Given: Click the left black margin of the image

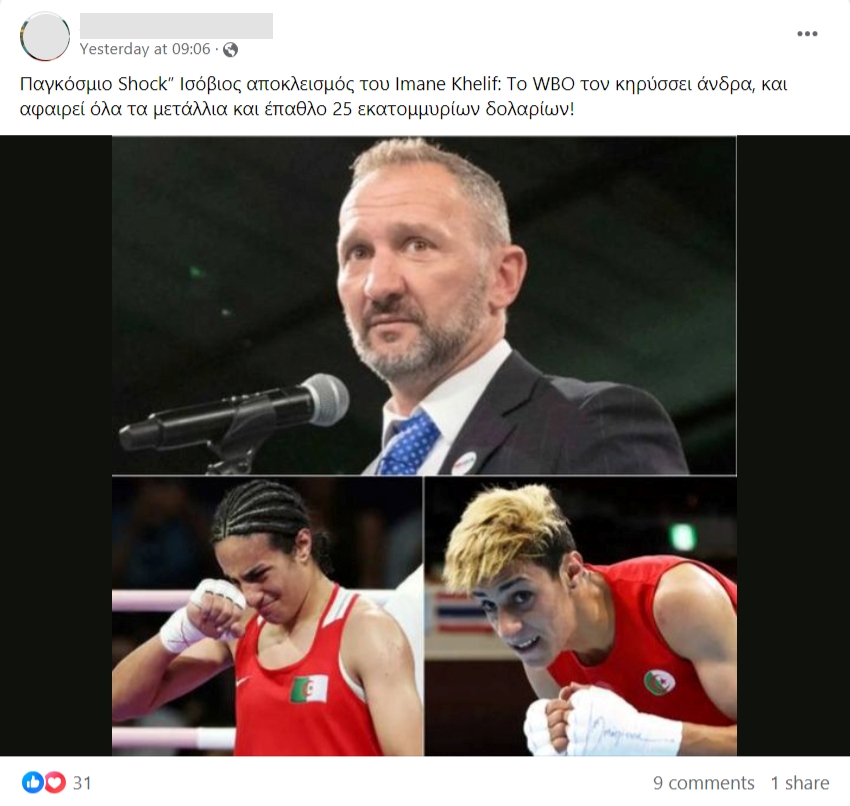Looking at the screenshot, I should pyautogui.click(x=56, y=446).
